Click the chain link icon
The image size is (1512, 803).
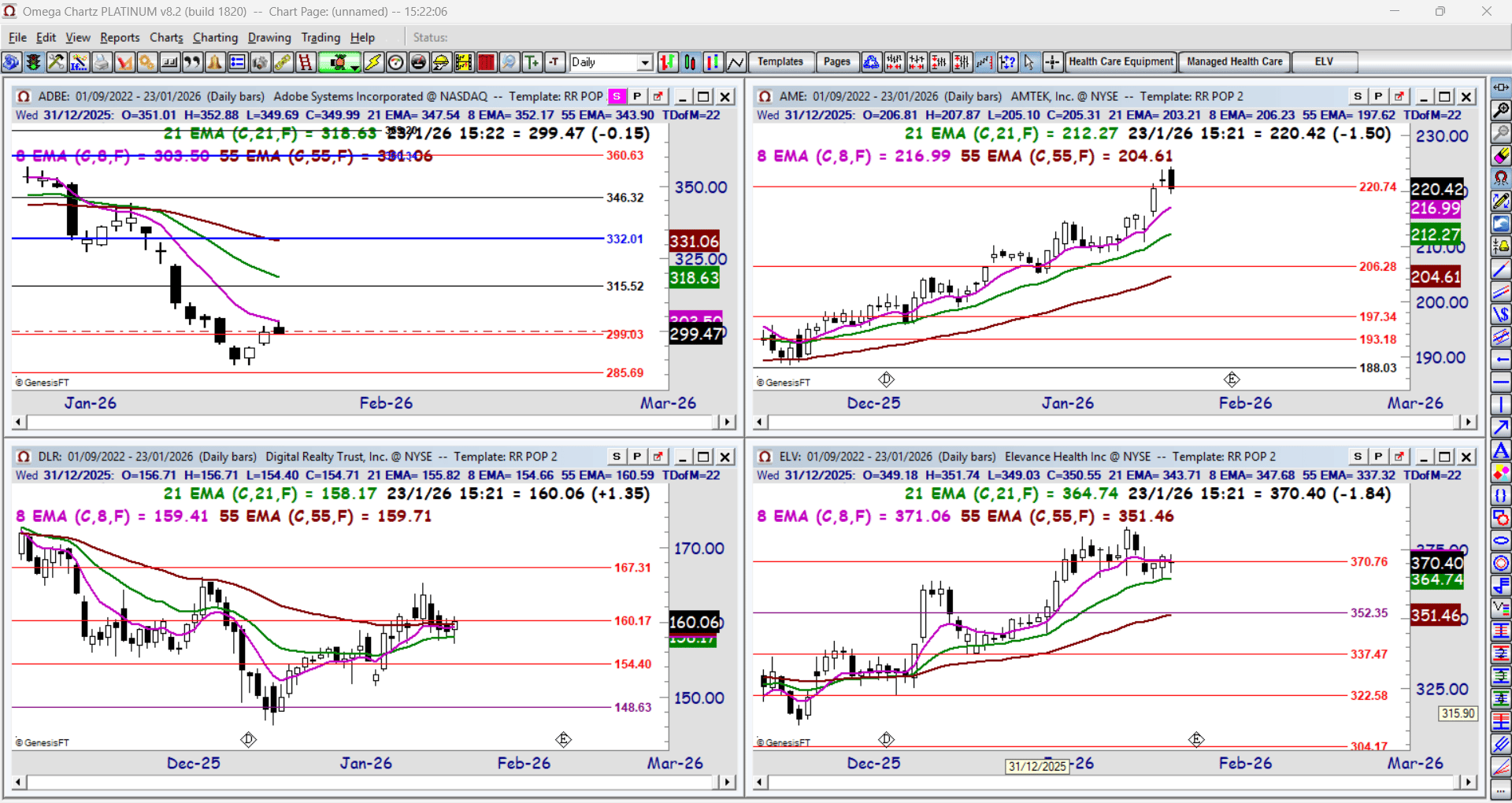point(283,62)
